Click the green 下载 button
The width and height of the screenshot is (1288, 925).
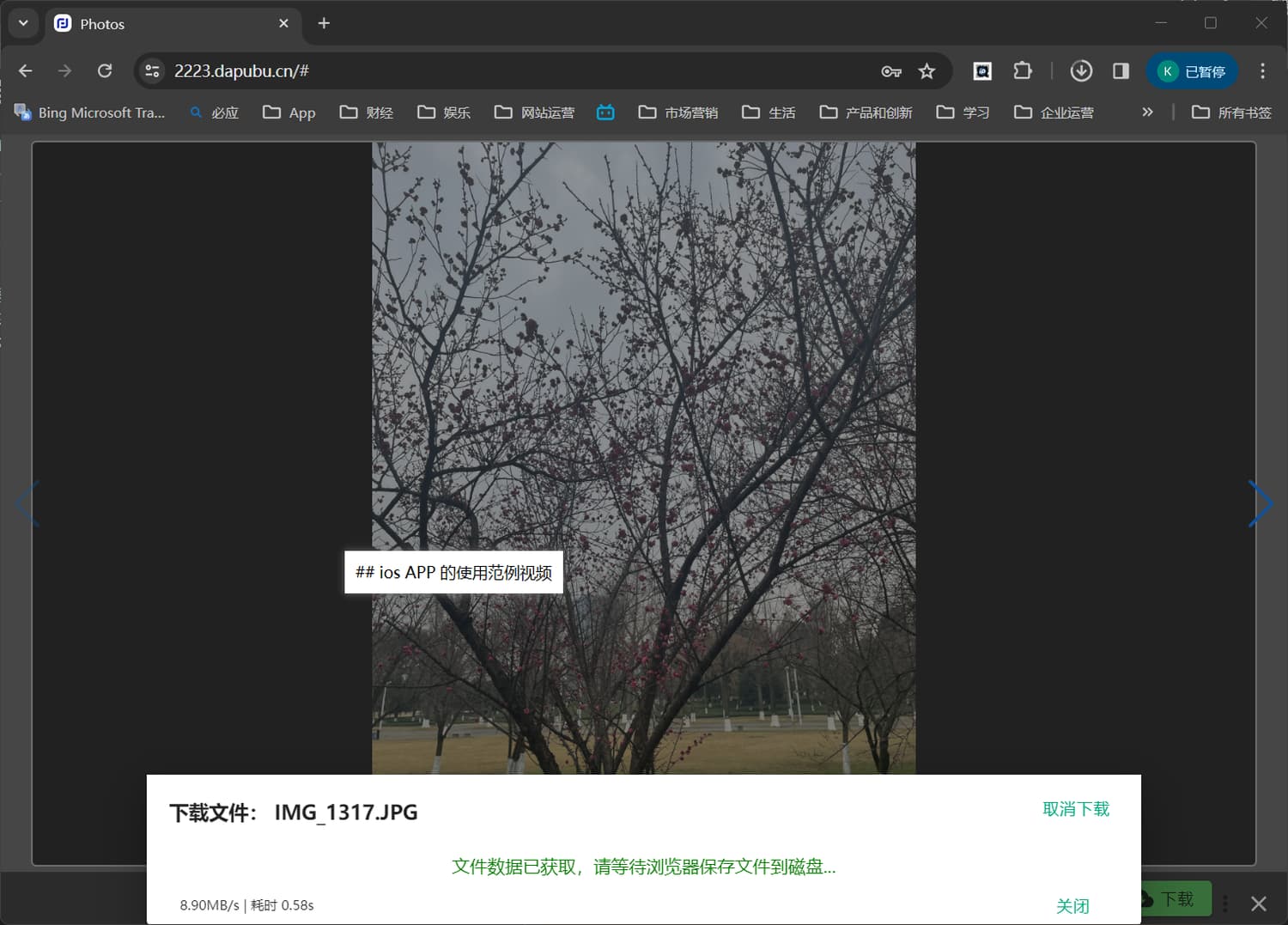[1176, 898]
